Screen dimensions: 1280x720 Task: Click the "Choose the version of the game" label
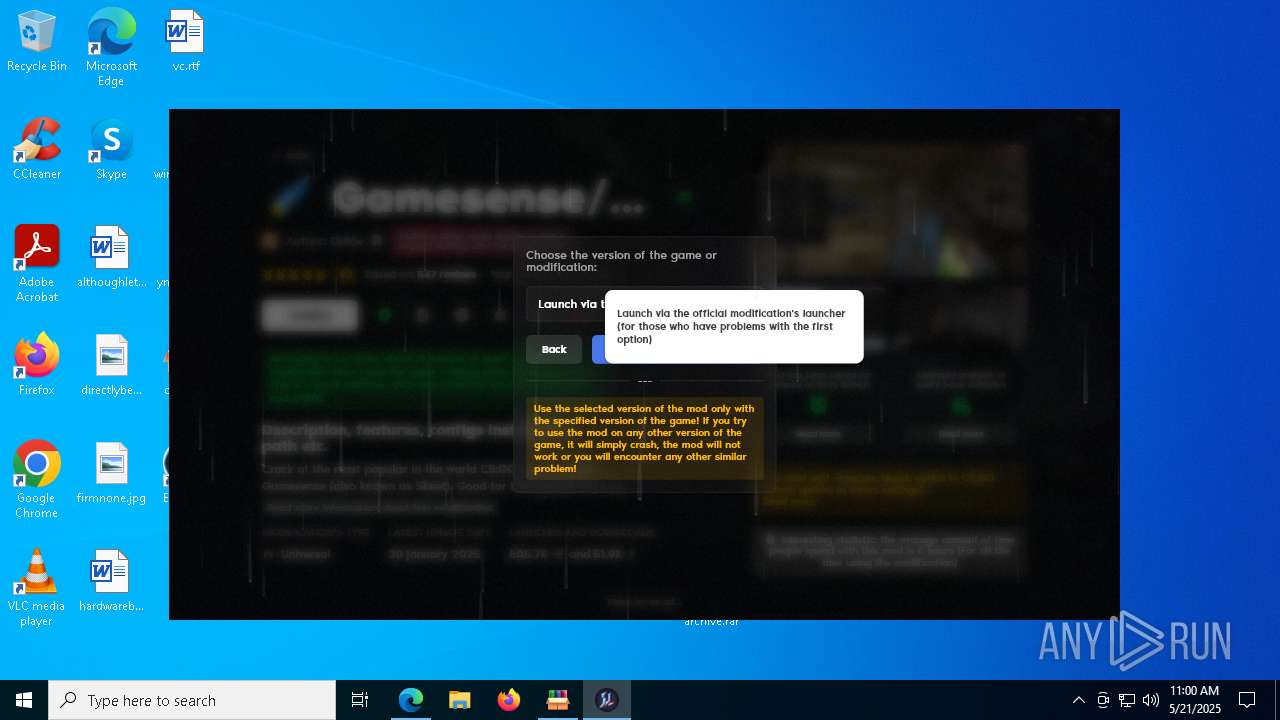point(621,261)
